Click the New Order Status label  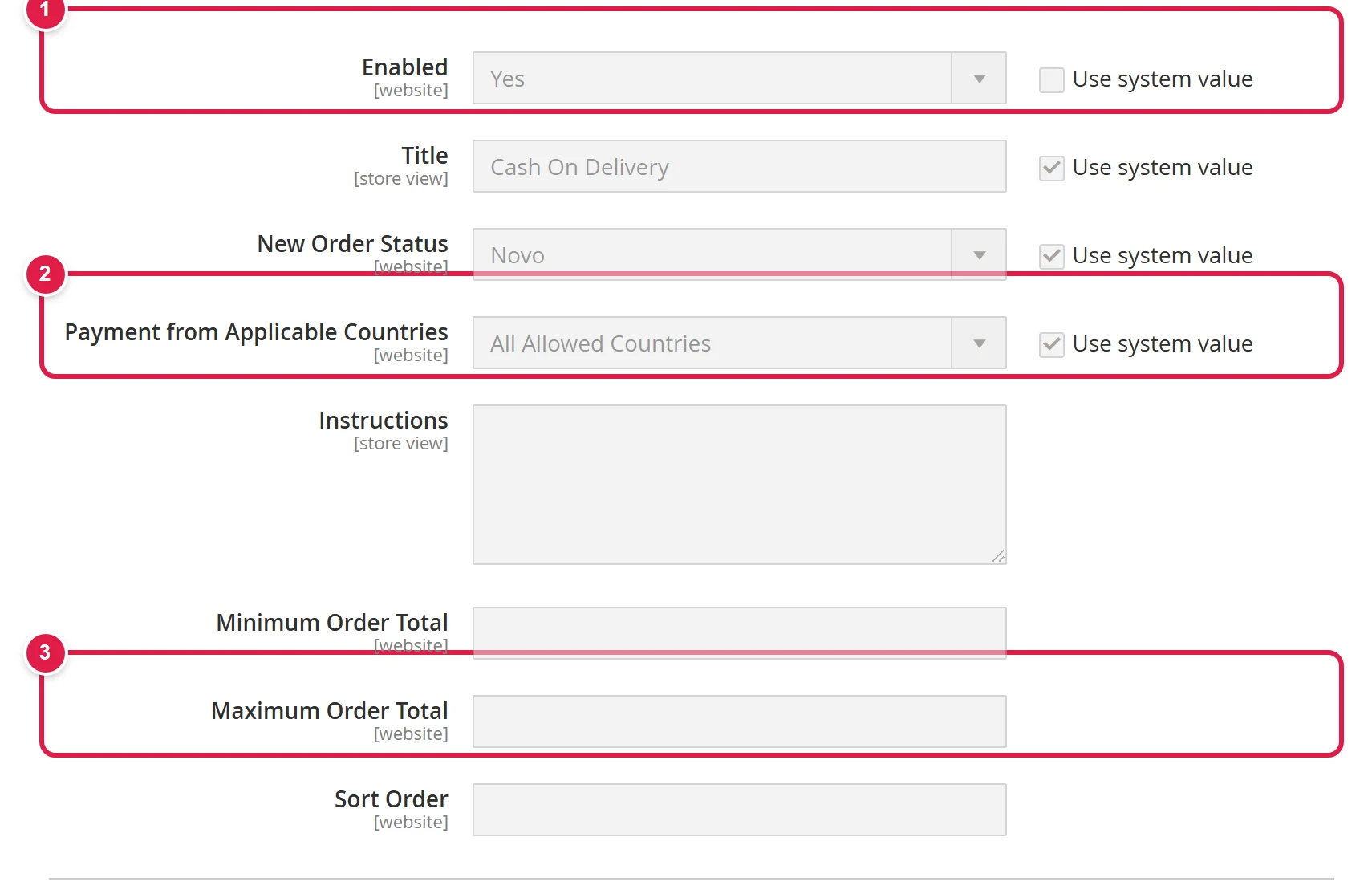pyautogui.click(x=352, y=244)
